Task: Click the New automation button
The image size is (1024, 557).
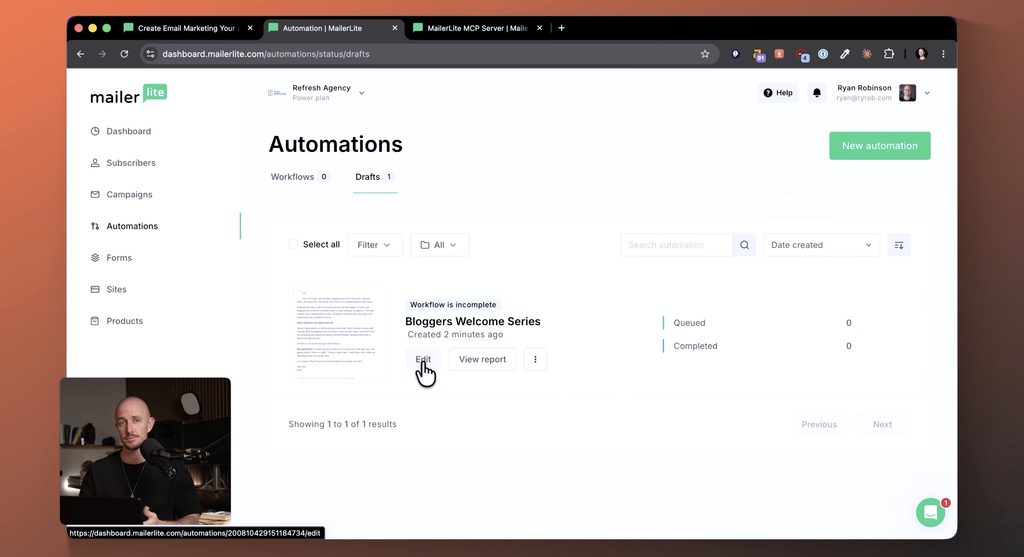Action: pos(880,146)
